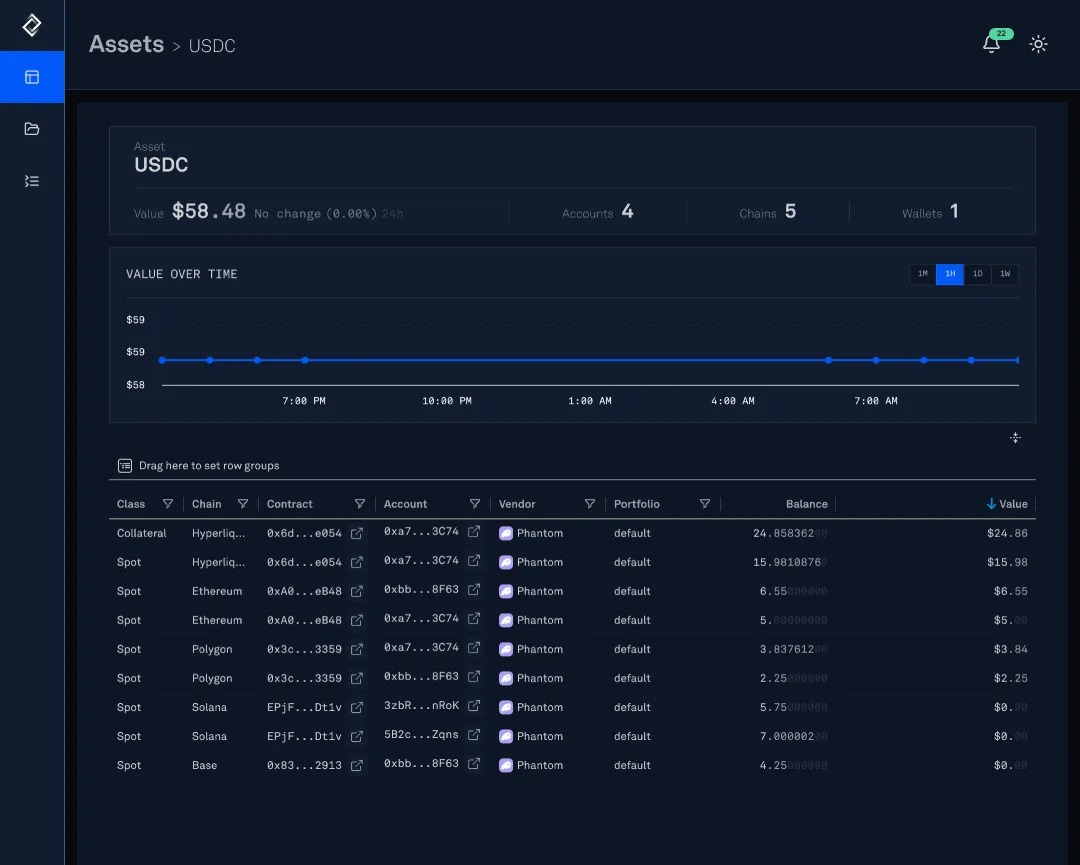The height and width of the screenshot is (865, 1080).
Task: Open the Vendor column filter
Action: (590, 503)
